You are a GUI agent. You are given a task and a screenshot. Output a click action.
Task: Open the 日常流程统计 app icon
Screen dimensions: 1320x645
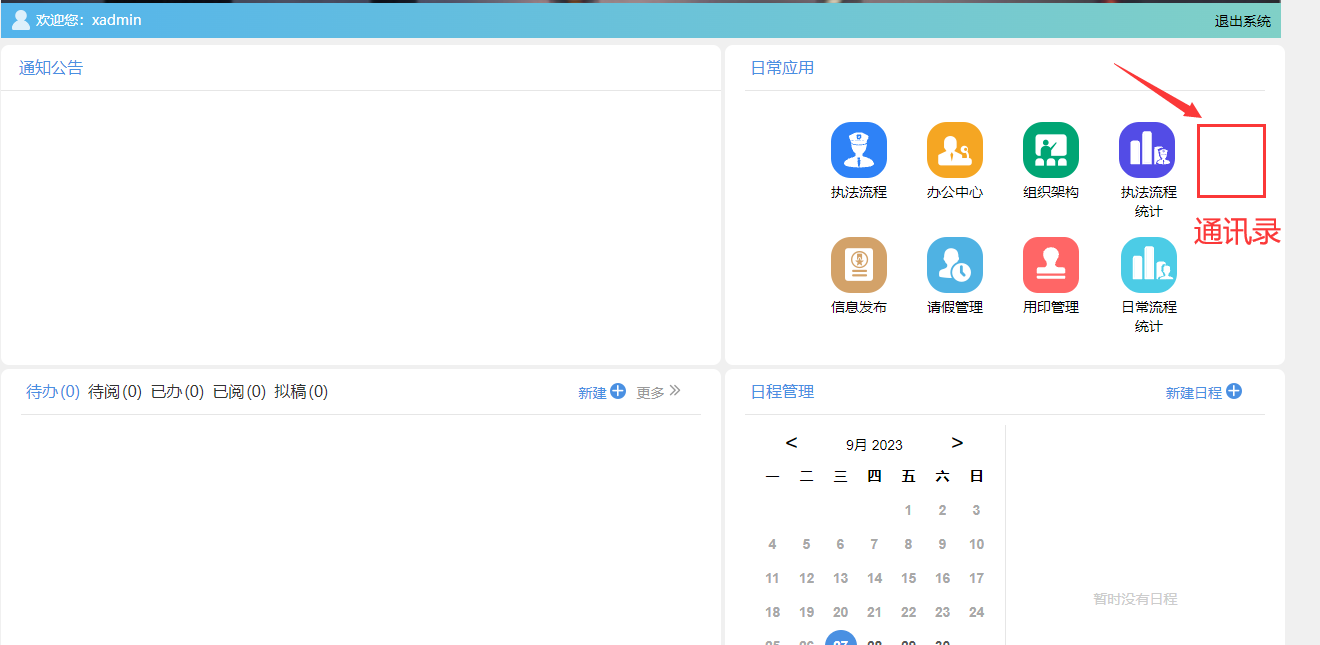coord(1148,265)
